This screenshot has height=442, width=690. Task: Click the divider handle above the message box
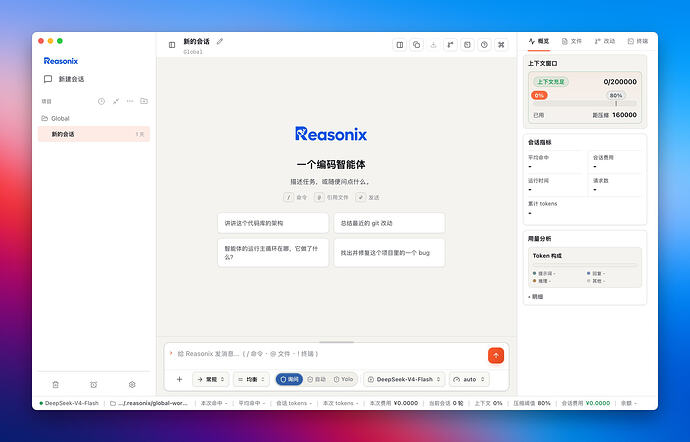(x=337, y=342)
